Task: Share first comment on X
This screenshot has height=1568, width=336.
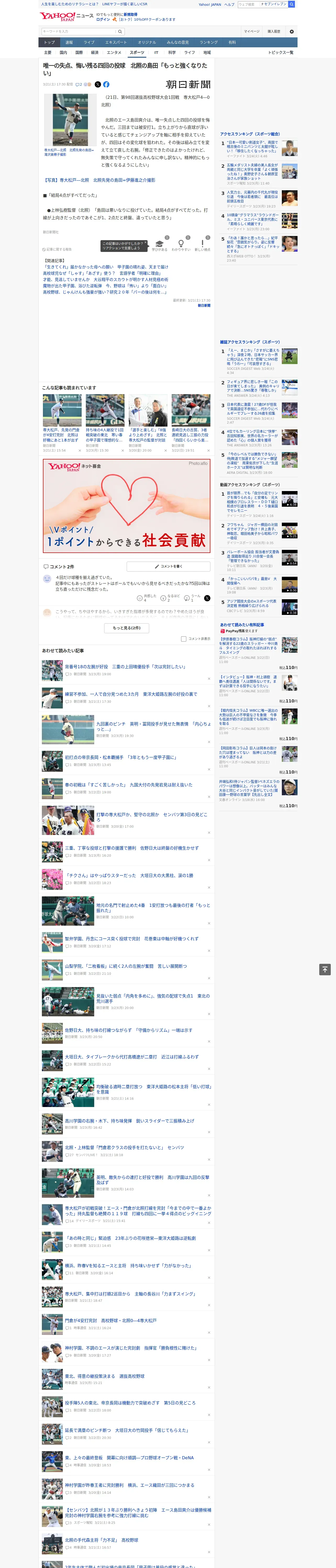Action: click(207, 598)
